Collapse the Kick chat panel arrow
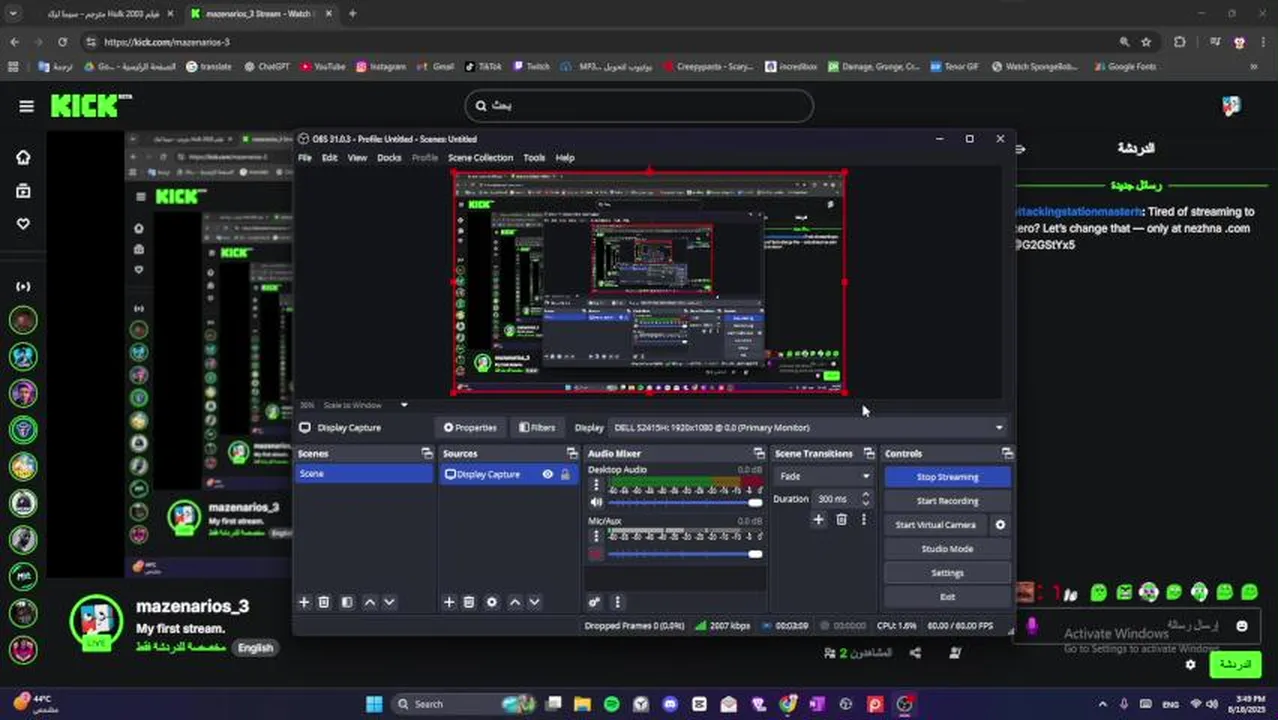The width and height of the screenshot is (1278, 720). tap(1020, 149)
